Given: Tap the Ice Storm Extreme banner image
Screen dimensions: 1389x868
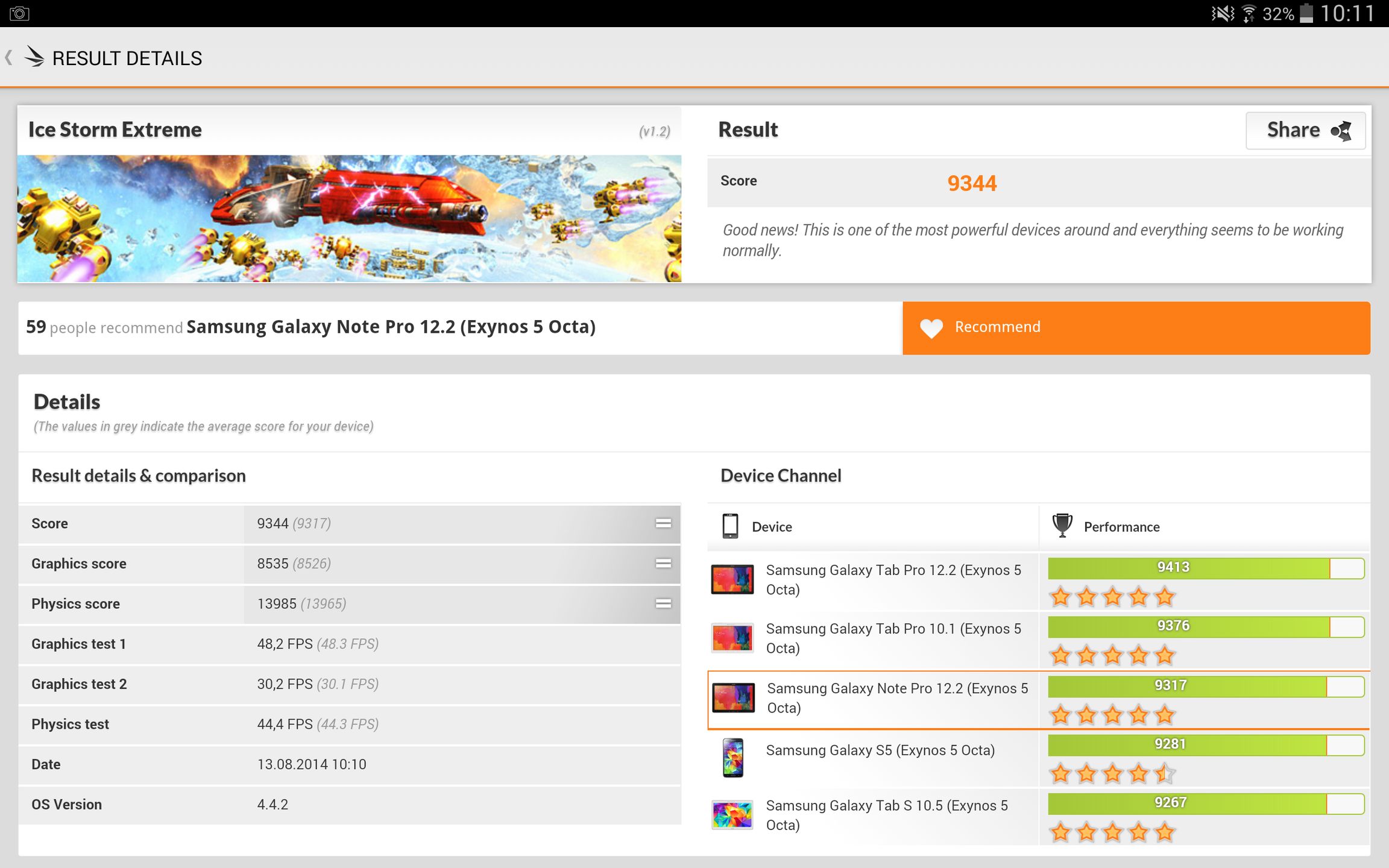Looking at the screenshot, I should pyautogui.click(x=349, y=218).
